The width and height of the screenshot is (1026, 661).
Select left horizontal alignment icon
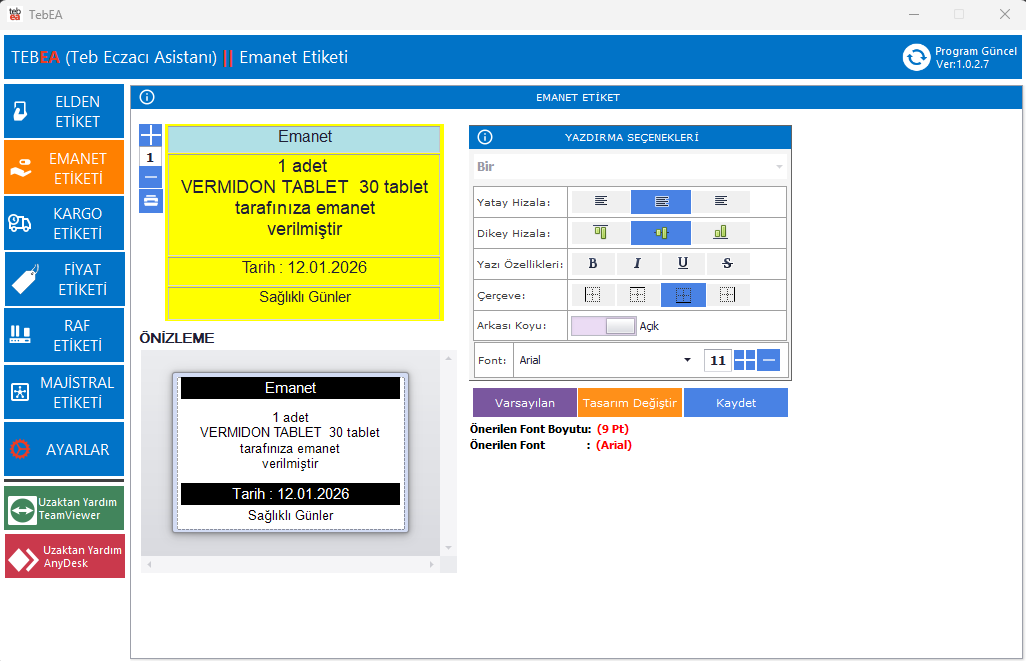tap(600, 202)
